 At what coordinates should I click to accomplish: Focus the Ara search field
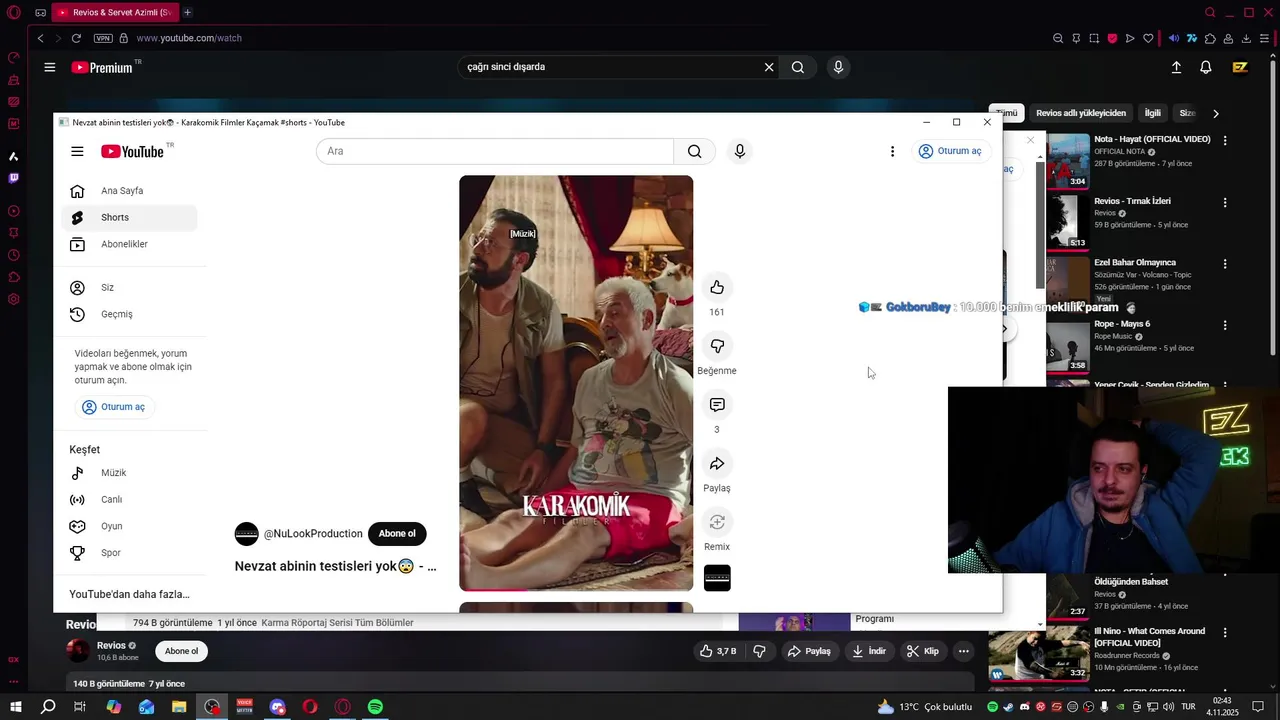[495, 151]
